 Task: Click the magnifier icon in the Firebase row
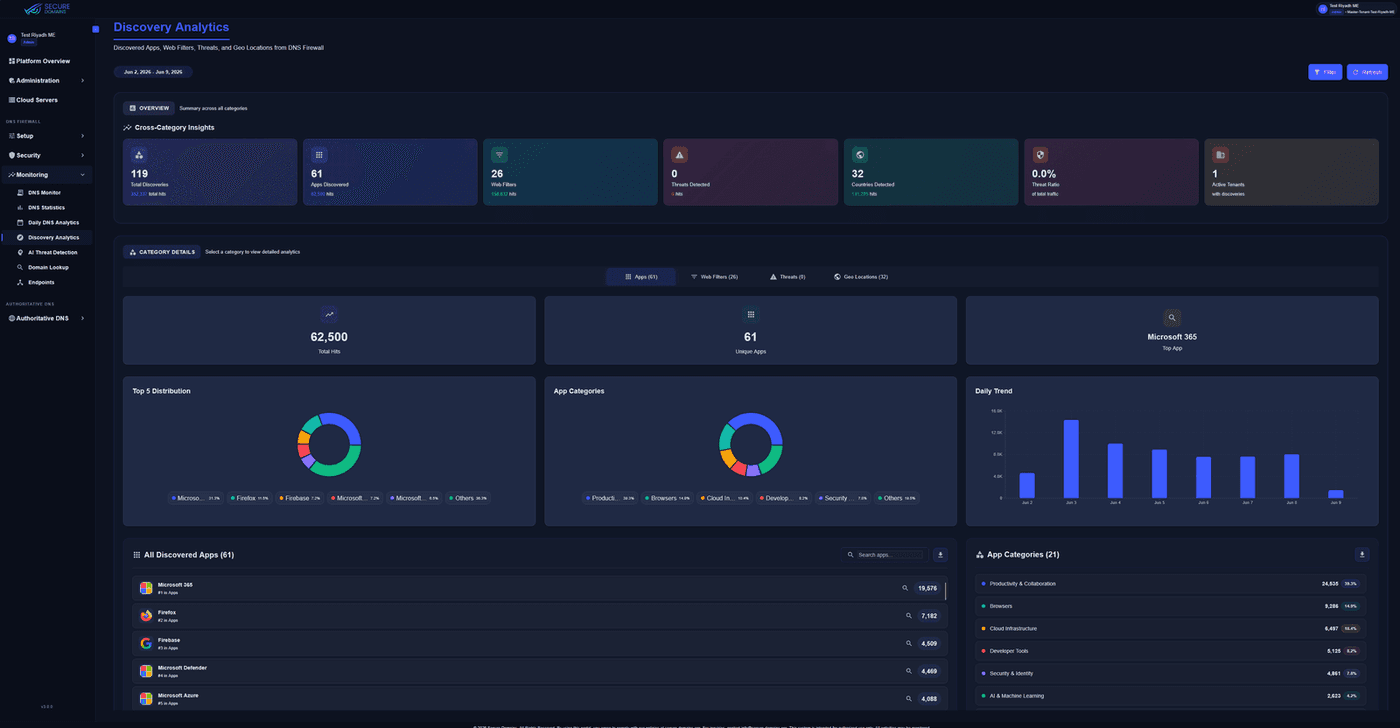[x=909, y=644]
